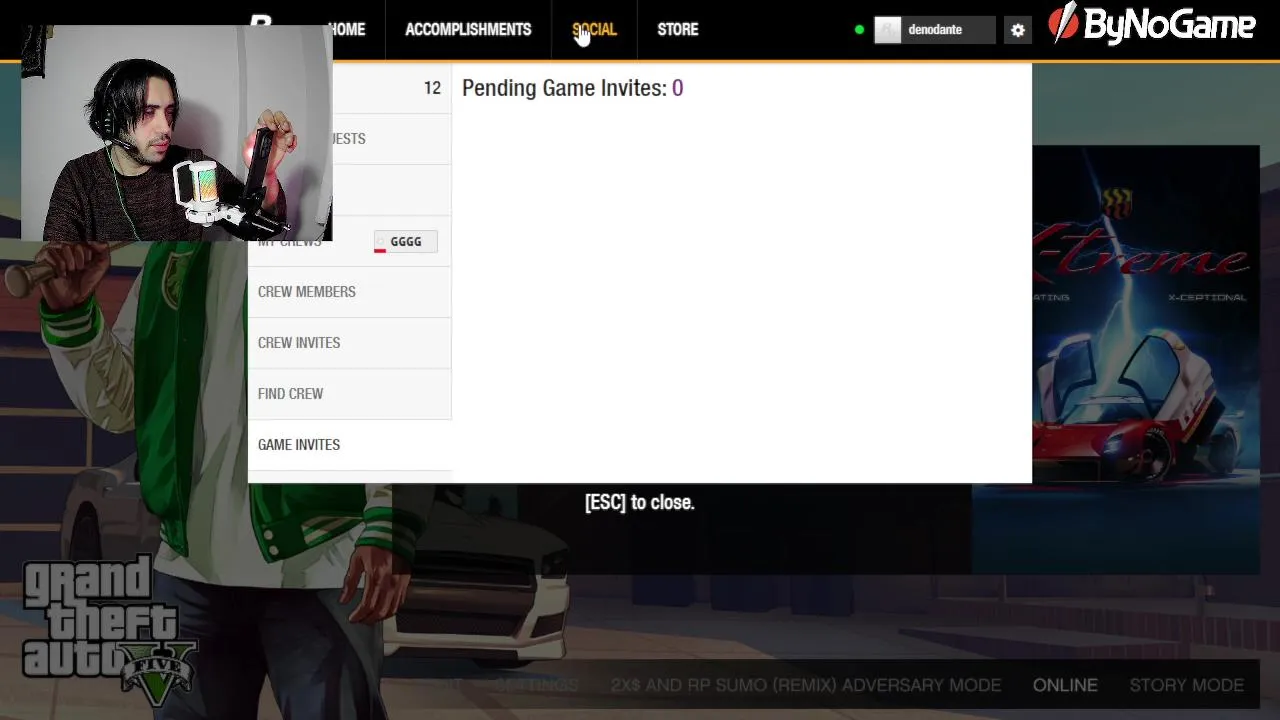Select ONLINE mode at bottom
1280x720 pixels.
[1065, 685]
